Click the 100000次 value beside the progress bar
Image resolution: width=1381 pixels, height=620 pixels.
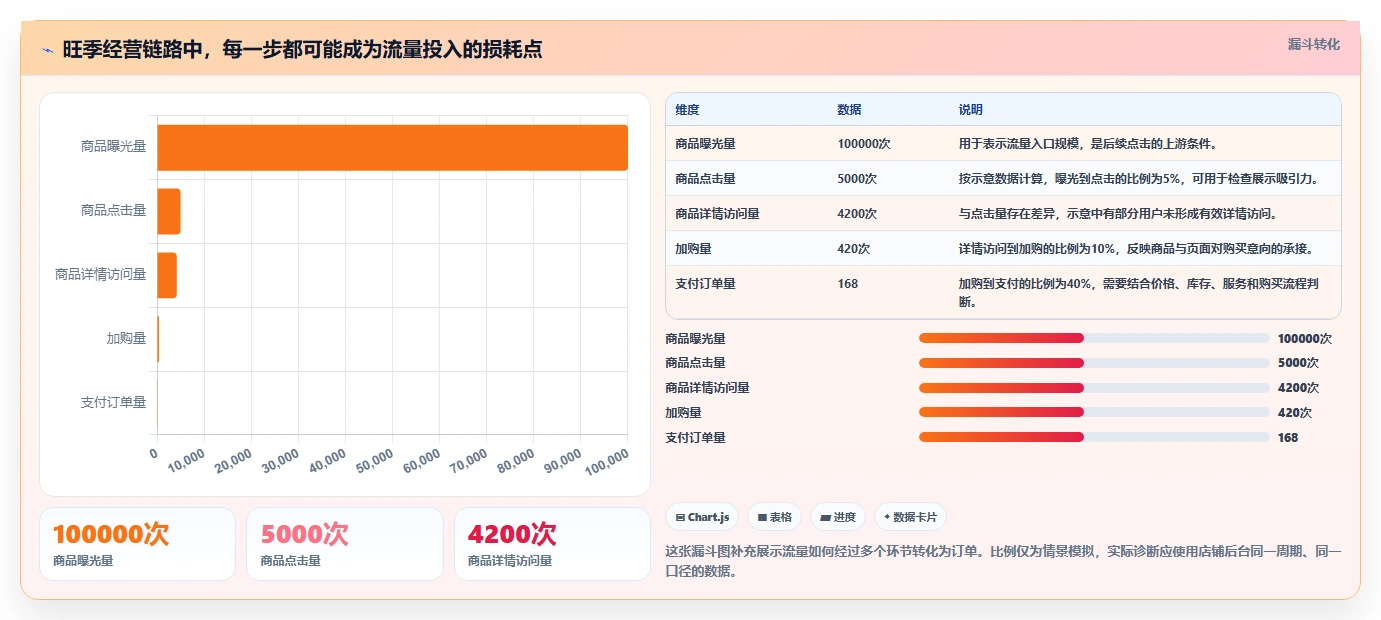click(1305, 339)
